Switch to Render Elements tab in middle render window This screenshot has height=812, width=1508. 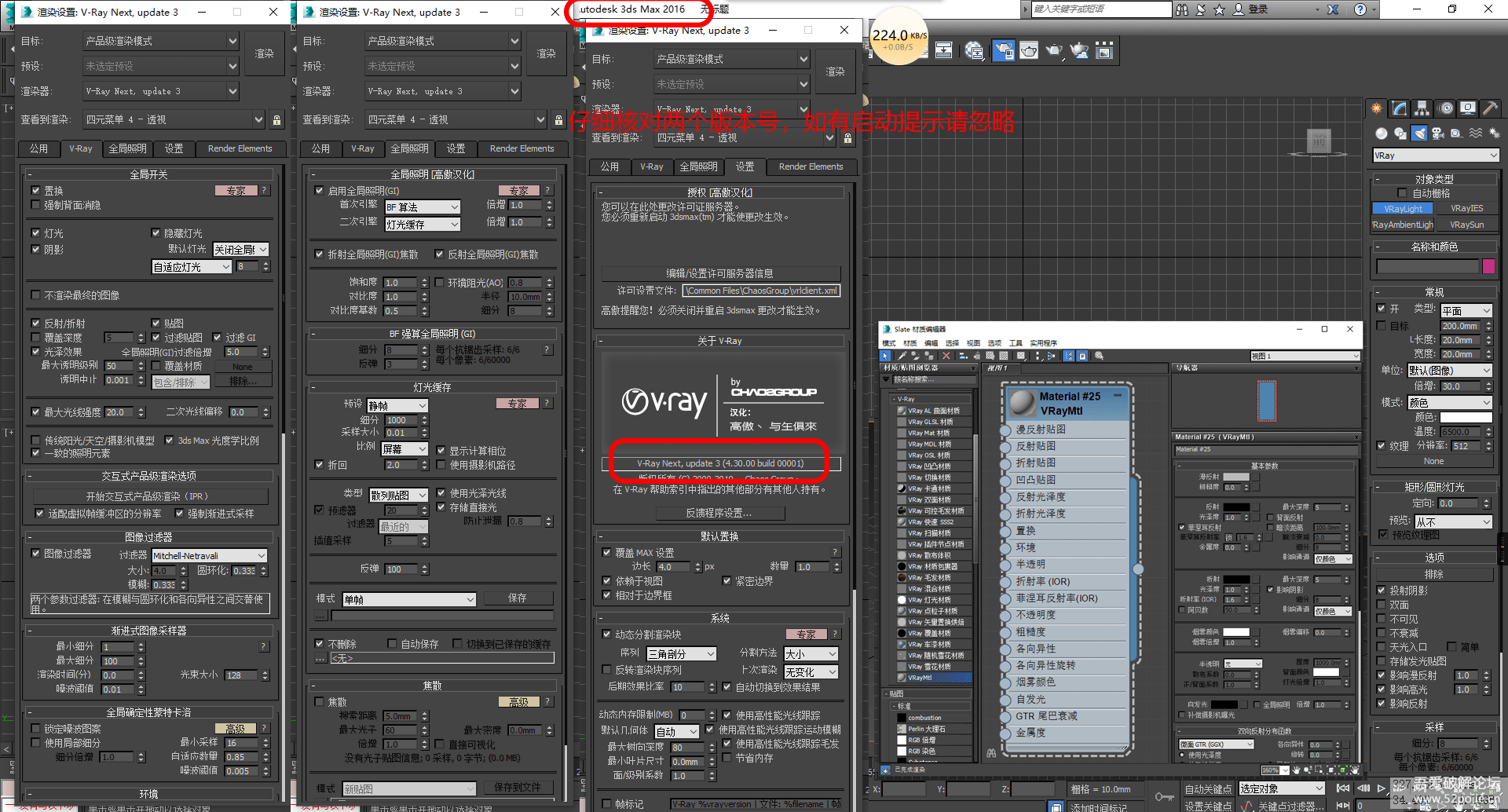522,148
